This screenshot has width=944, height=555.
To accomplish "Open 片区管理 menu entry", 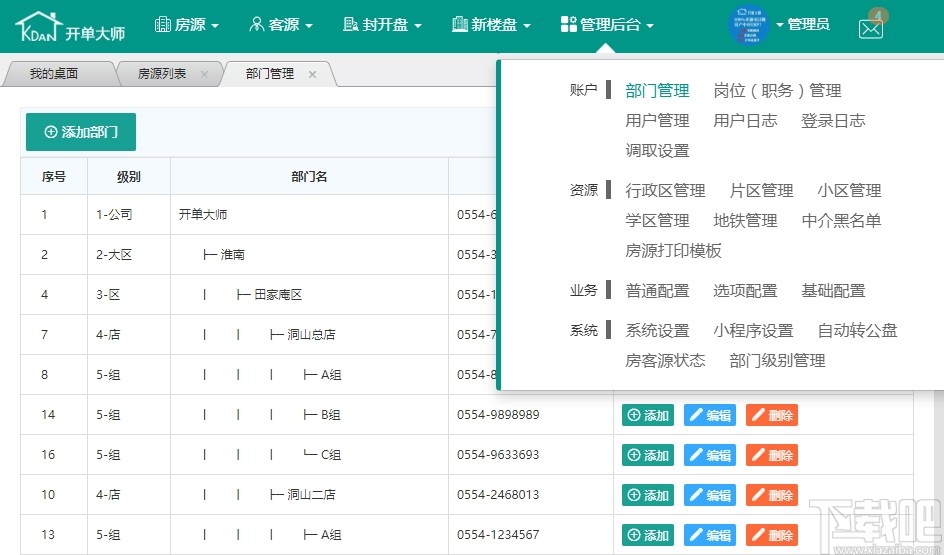I will tap(762, 191).
